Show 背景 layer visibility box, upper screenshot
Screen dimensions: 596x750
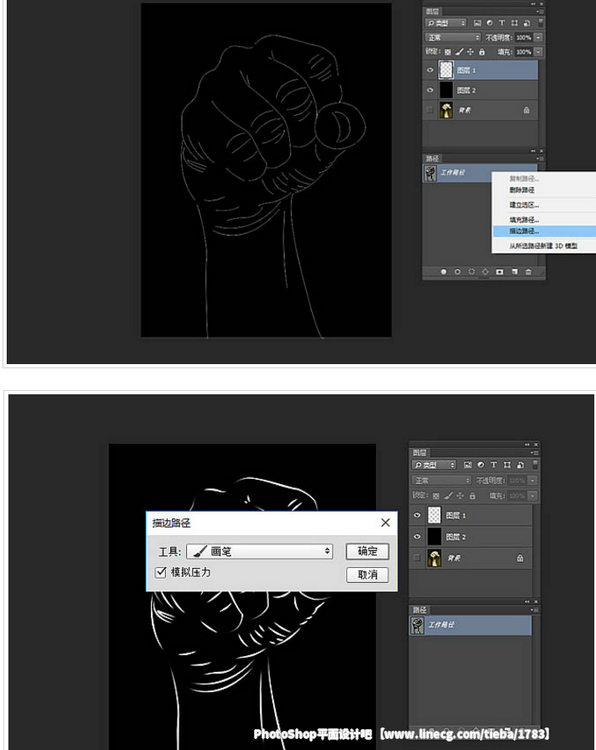pyautogui.click(x=430, y=110)
